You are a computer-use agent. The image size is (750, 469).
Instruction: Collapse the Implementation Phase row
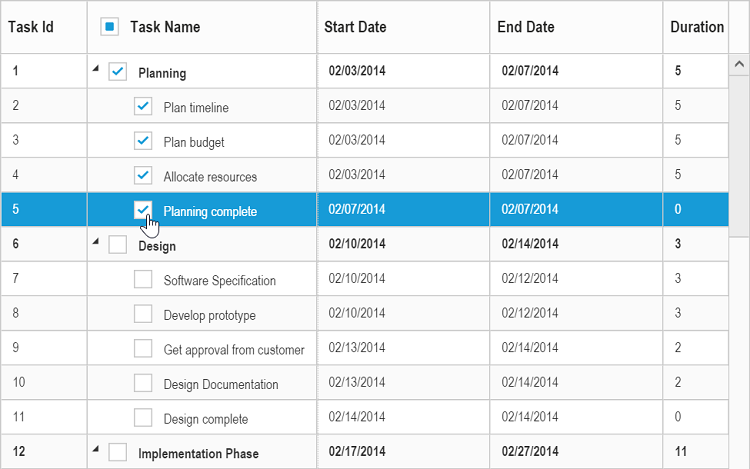click(96, 450)
